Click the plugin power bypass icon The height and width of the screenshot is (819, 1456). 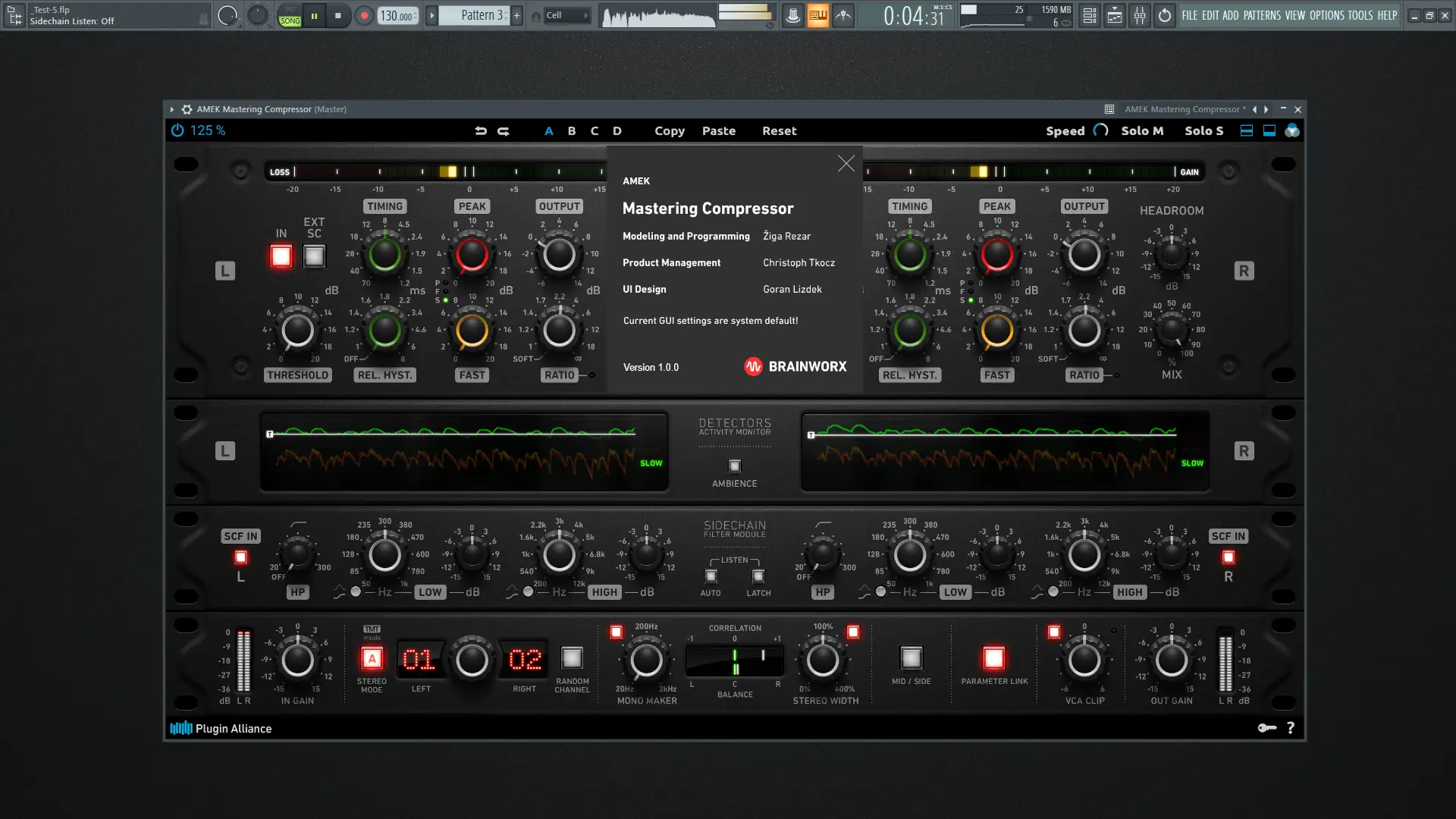coord(177,130)
